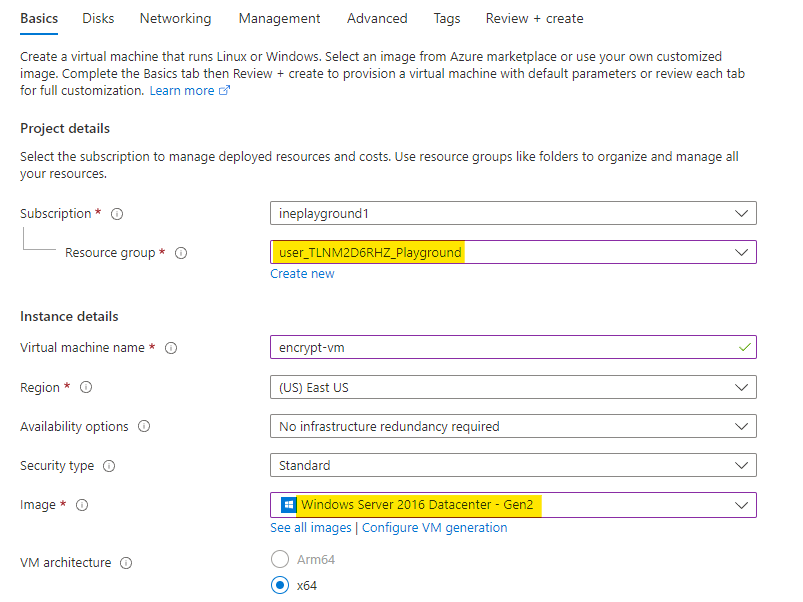Click Availability options info icon

(x=144, y=427)
